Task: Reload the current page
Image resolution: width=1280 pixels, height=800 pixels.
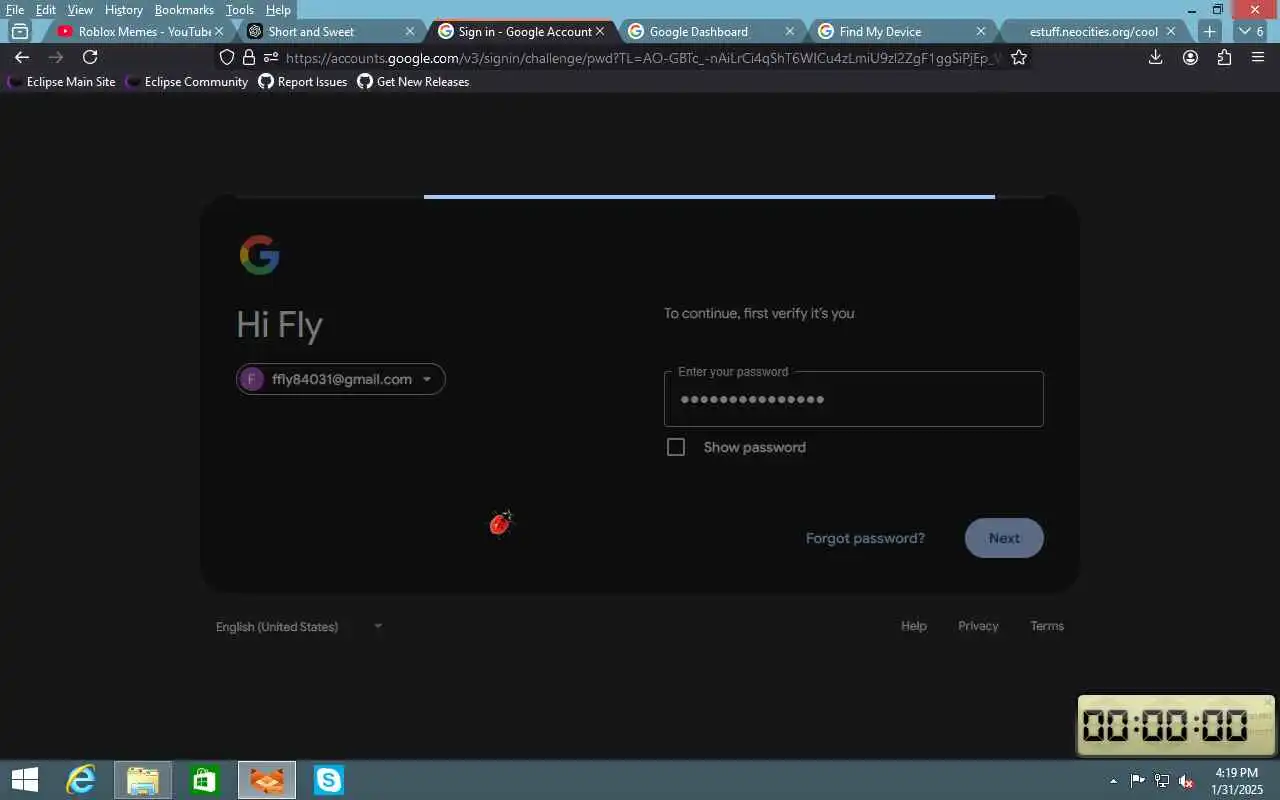Action: pos(90,57)
